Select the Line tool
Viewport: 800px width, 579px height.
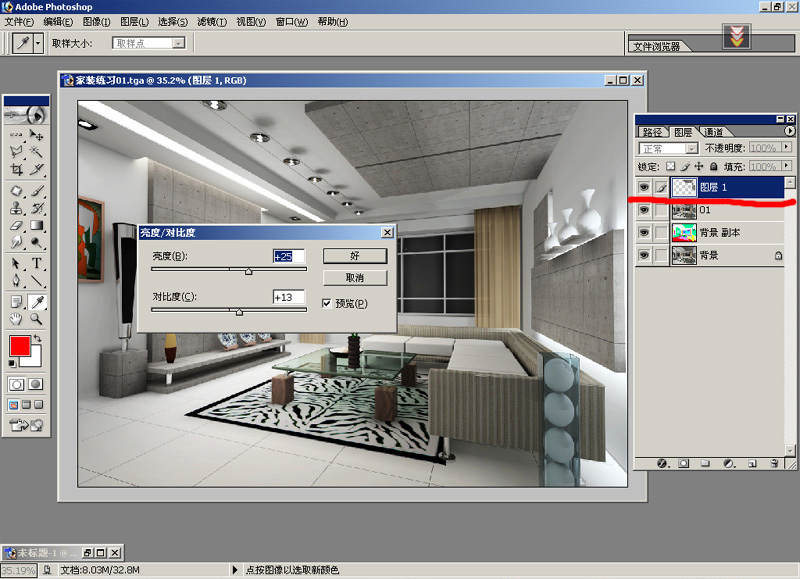36,280
